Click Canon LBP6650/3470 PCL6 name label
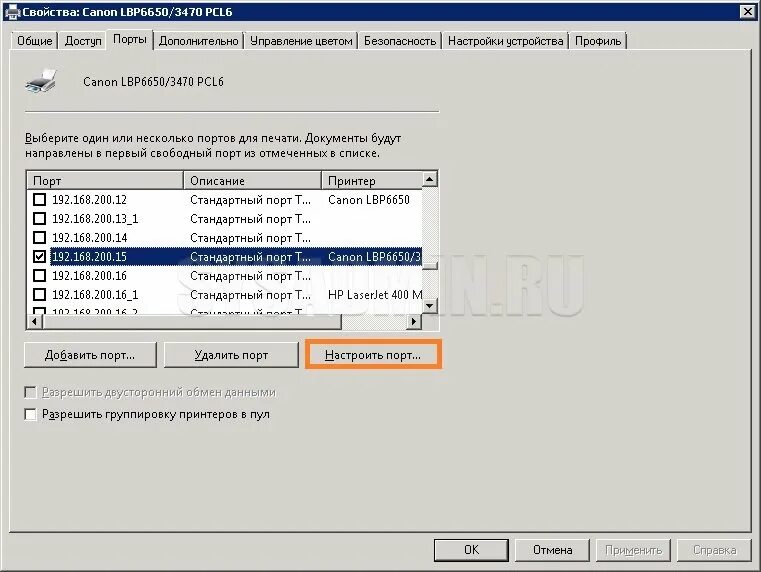 (153, 82)
